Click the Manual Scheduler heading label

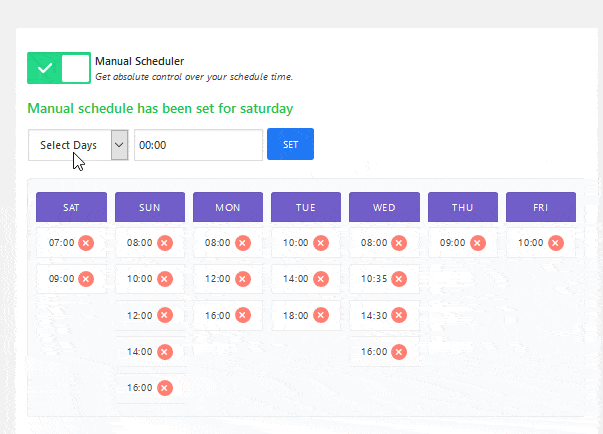point(140,61)
